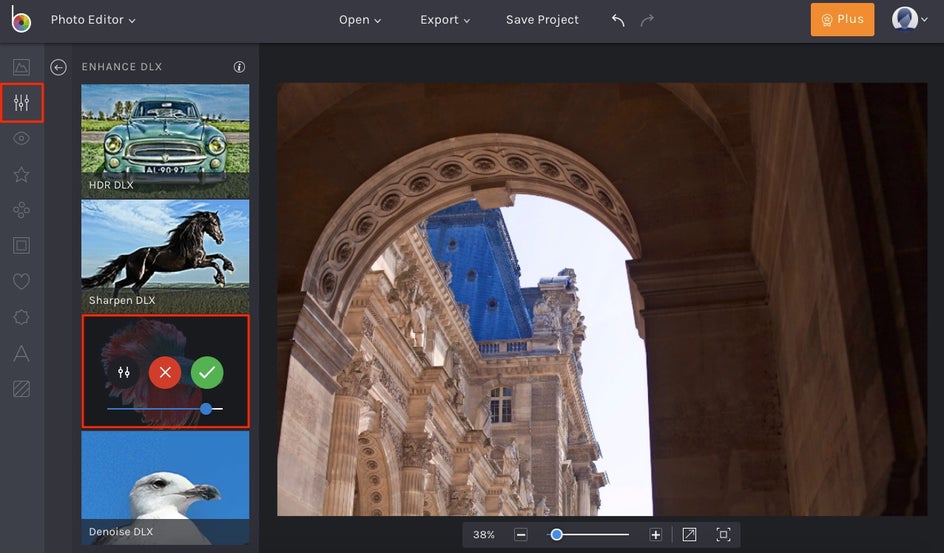
Task: Adjust the zoom level slider
Action: coord(589,534)
